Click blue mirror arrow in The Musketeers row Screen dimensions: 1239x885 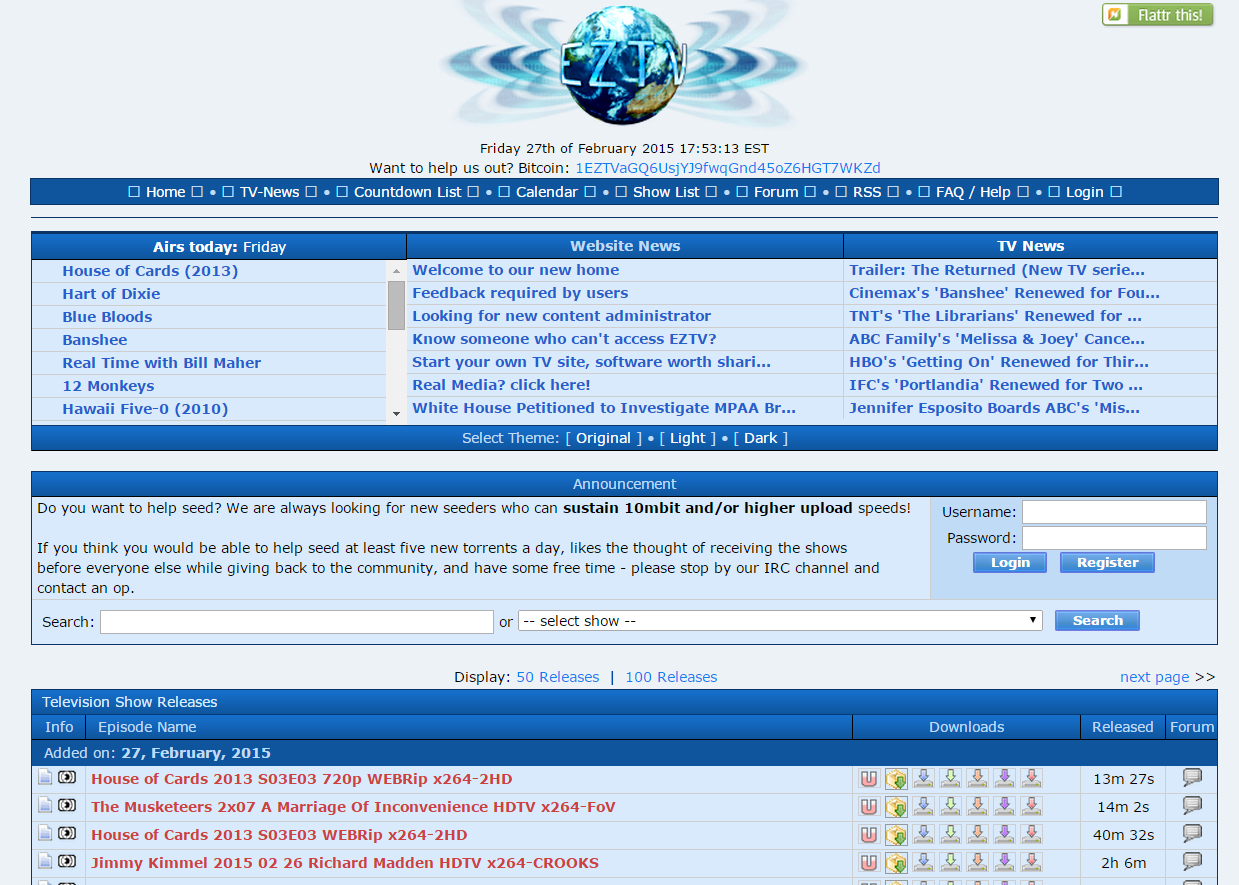click(923, 806)
